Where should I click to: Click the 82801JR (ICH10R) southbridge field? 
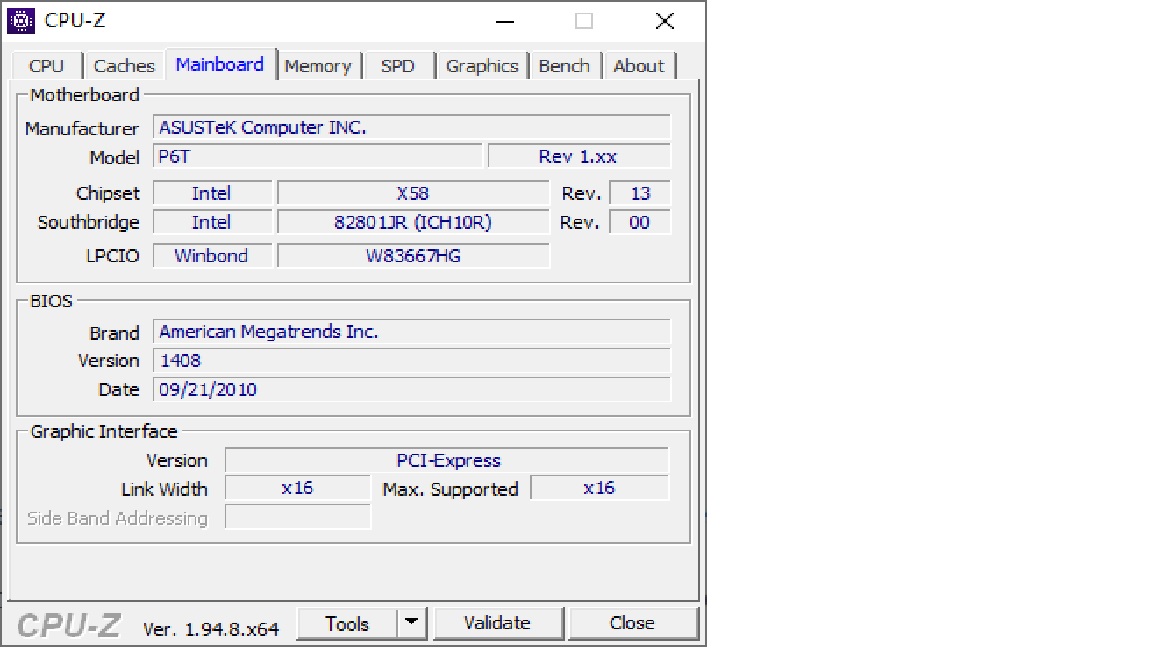click(413, 222)
